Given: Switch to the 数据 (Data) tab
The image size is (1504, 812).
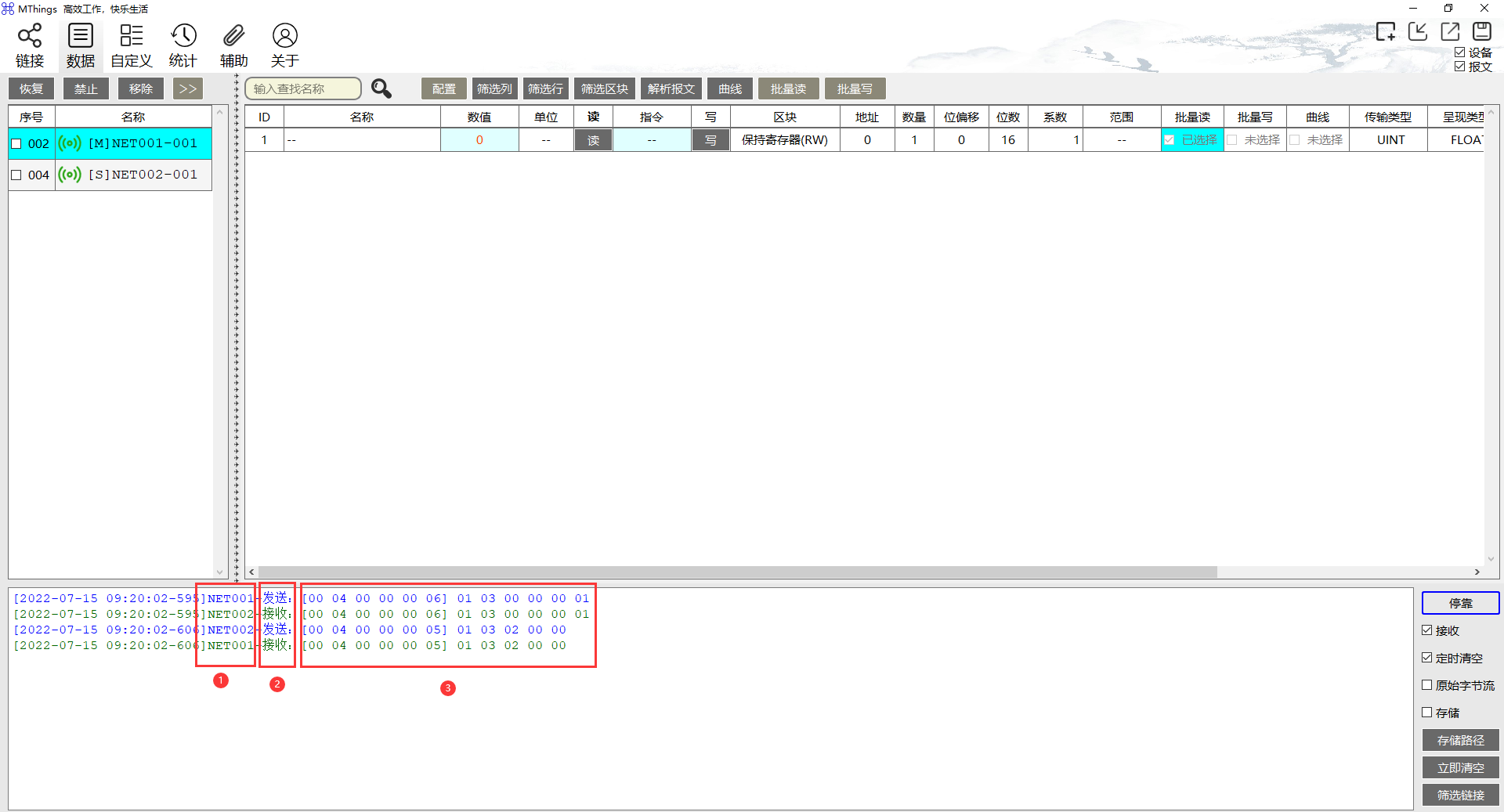Looking at the screenshot, I should 81,45.
